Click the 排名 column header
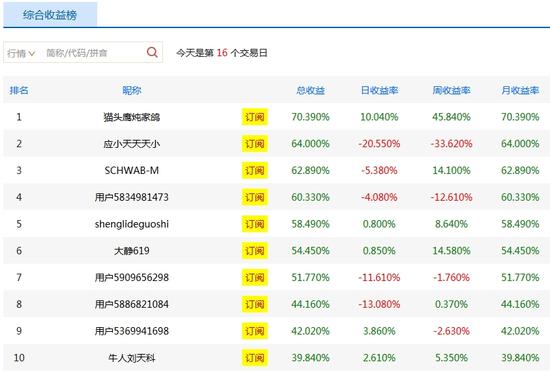The width and height of the screenshot is (550, 372). [x=19, y=90]
